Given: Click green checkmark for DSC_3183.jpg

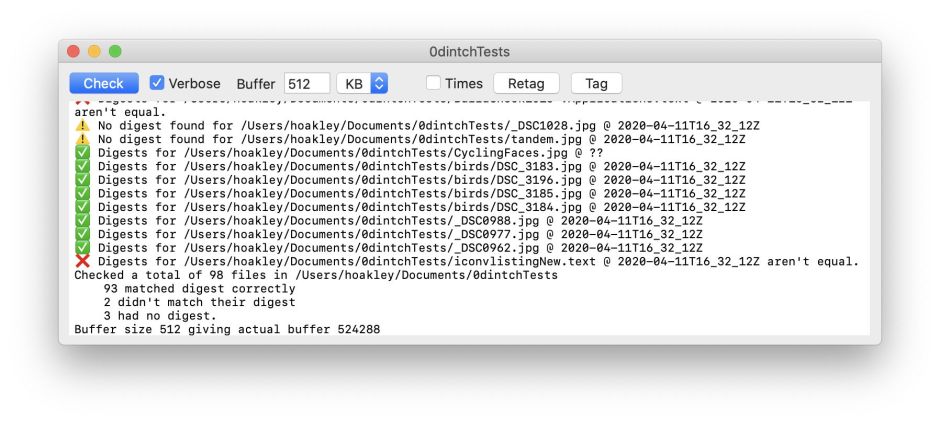Looking at the screenshot, I should coord(83,167).
